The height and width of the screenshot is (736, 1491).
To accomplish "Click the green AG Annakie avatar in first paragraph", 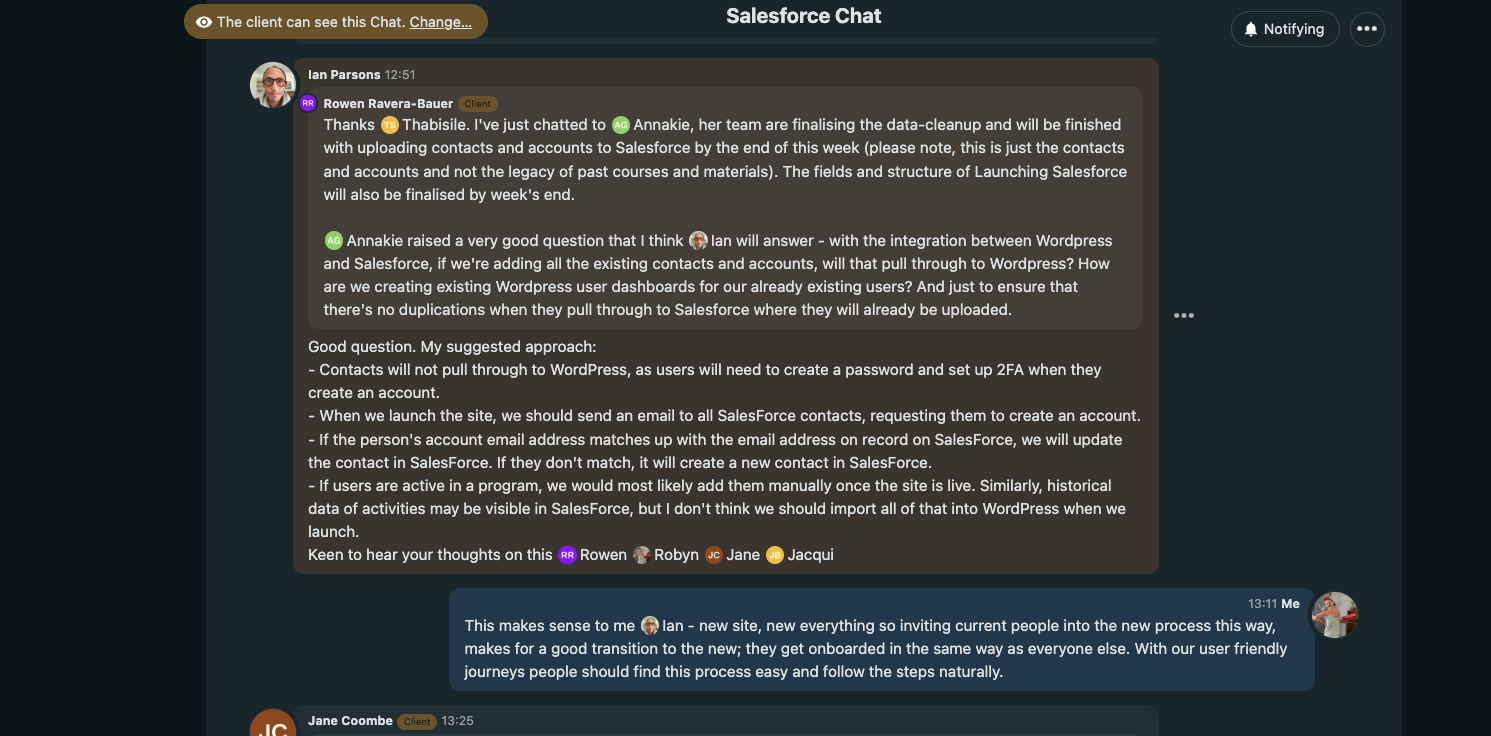I will [621, 125].
